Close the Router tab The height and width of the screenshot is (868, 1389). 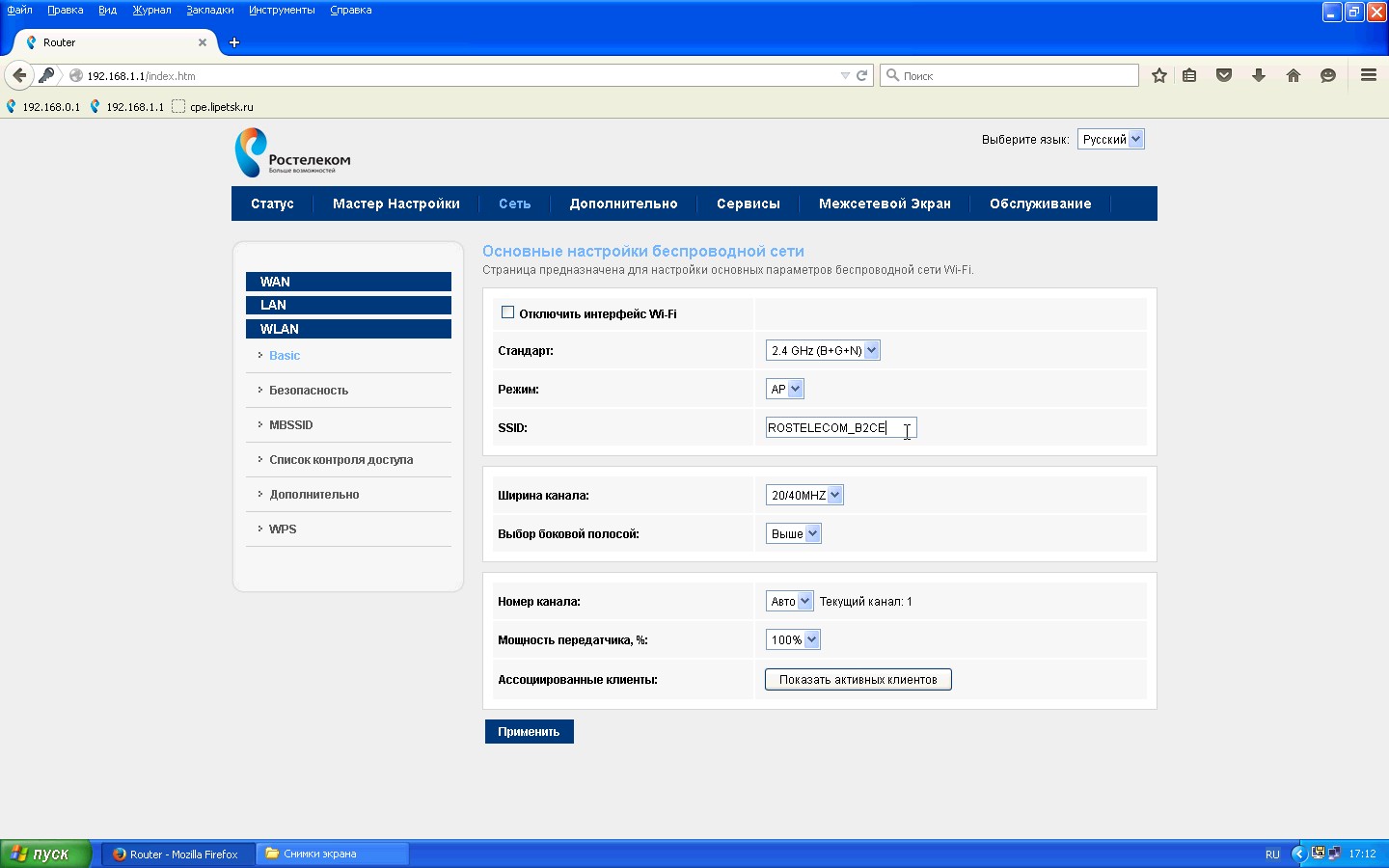coord(203,42)
